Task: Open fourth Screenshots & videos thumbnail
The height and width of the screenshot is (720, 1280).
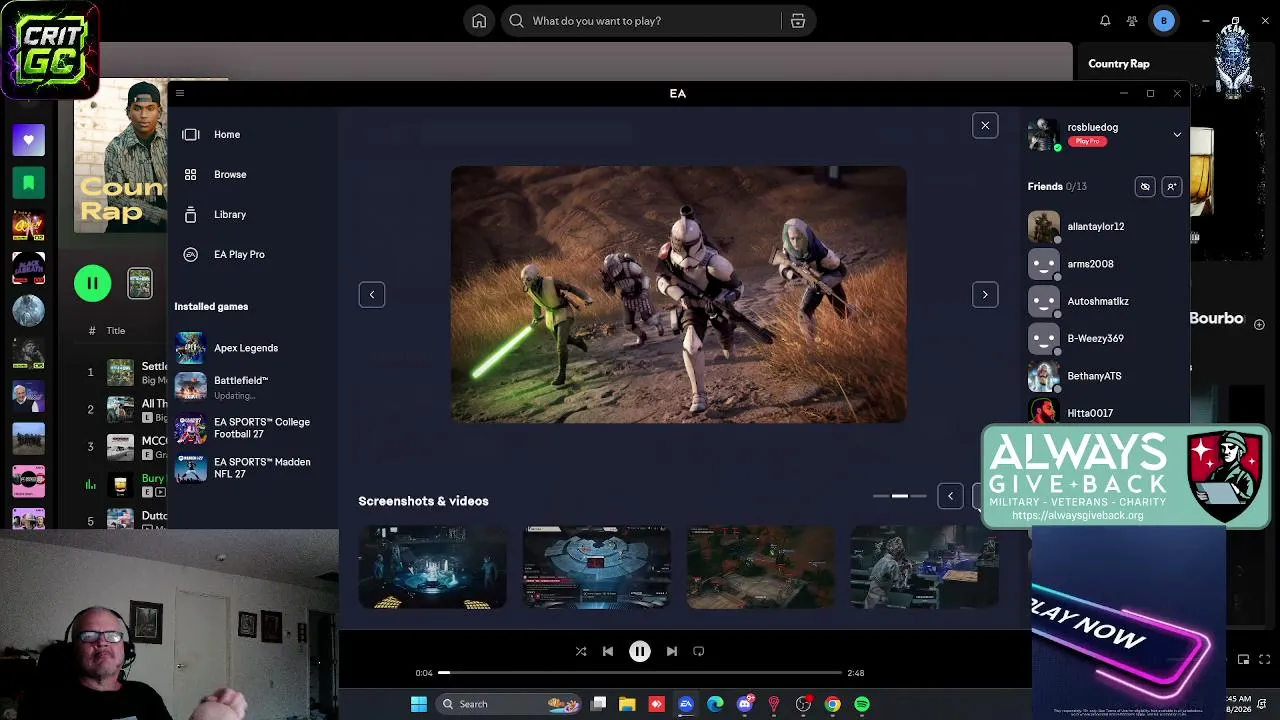Action: coord(924,567)
